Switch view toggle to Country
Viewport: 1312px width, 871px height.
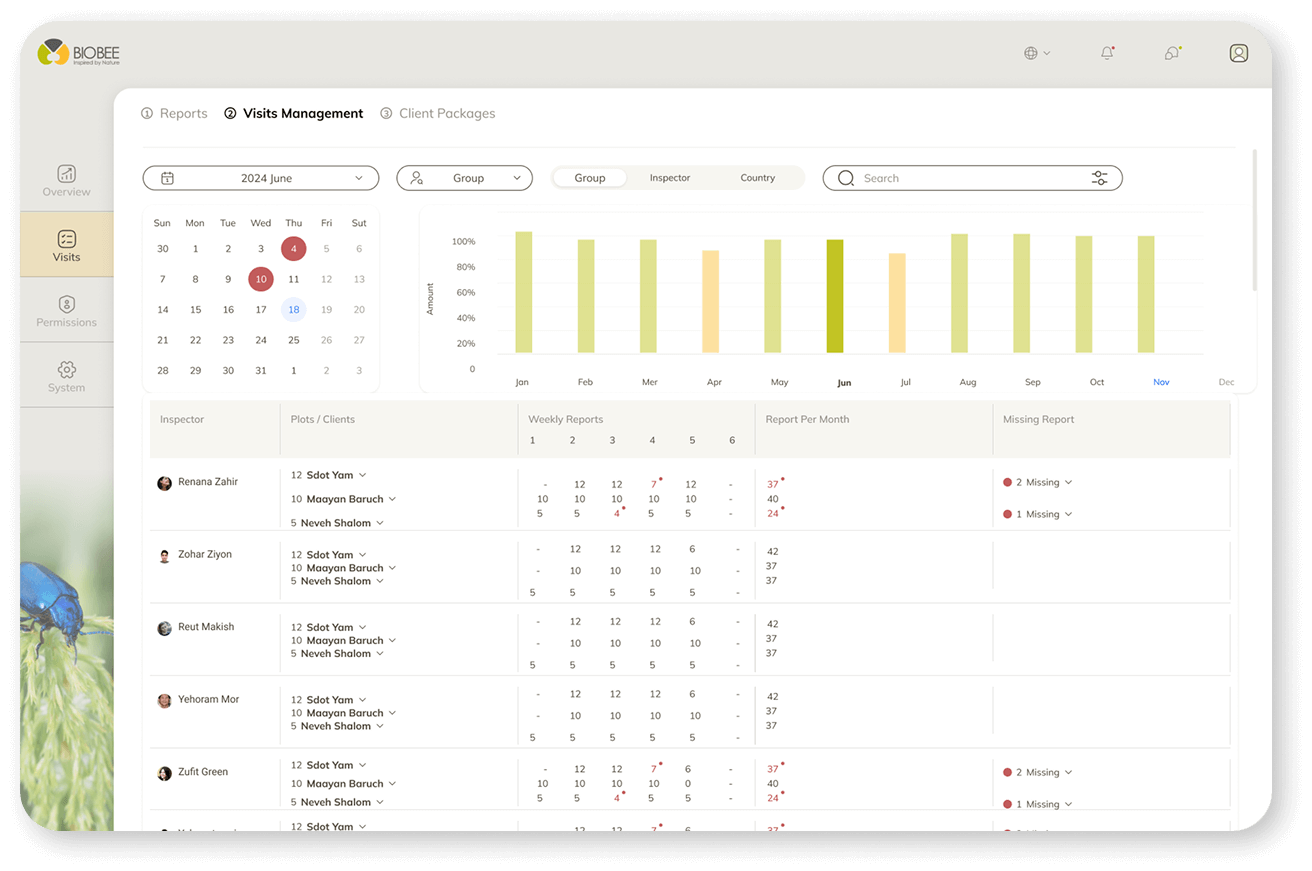pos(757,178)
